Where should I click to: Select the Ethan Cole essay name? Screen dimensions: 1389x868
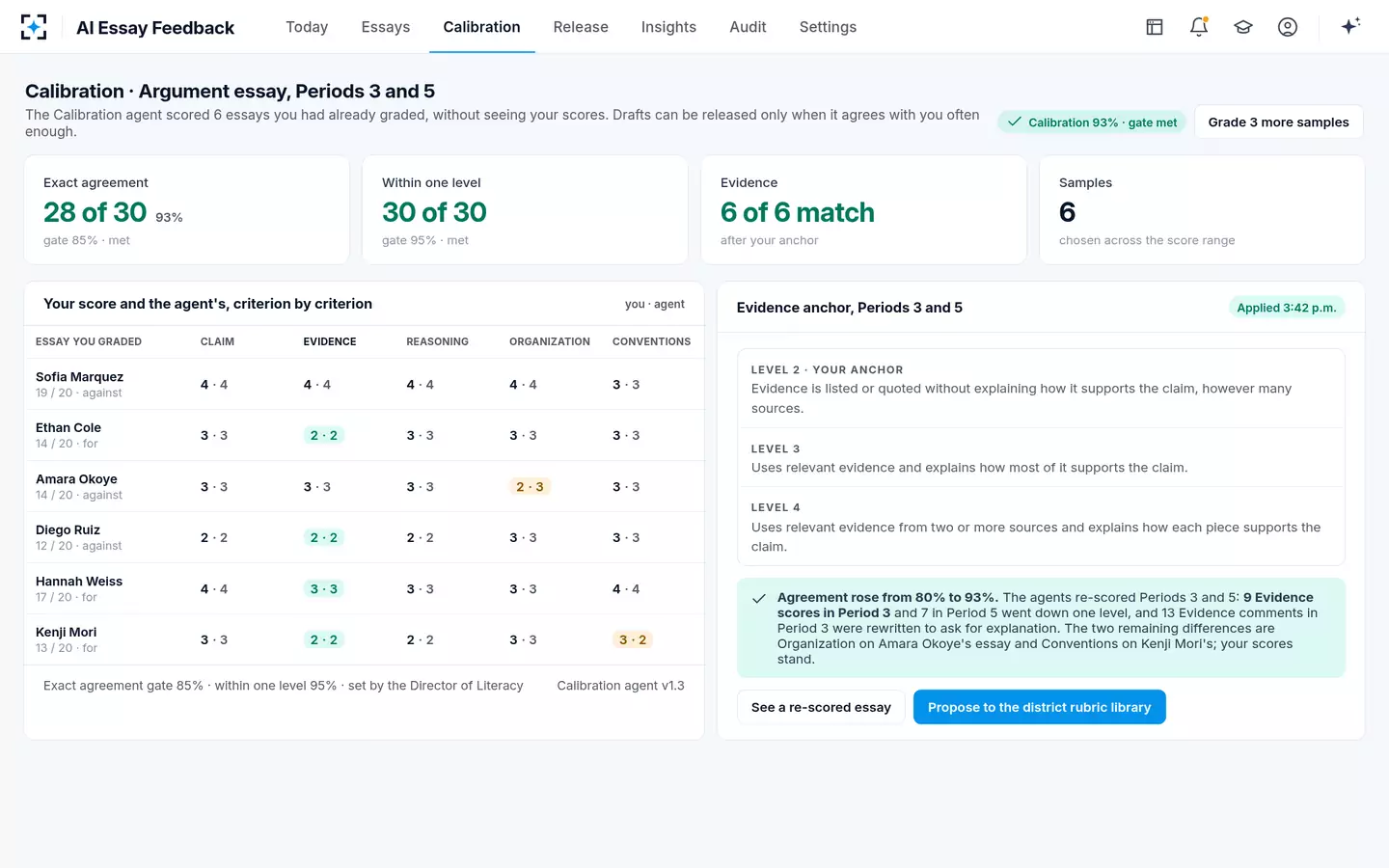click(x=68, y=428)
